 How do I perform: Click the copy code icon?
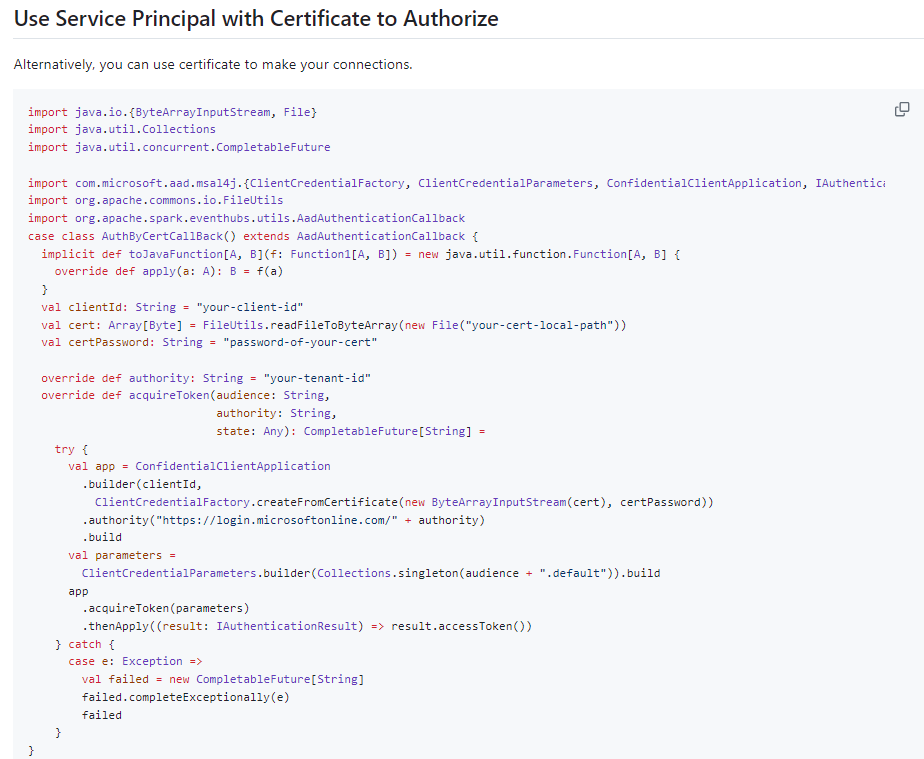coord(901,108)
